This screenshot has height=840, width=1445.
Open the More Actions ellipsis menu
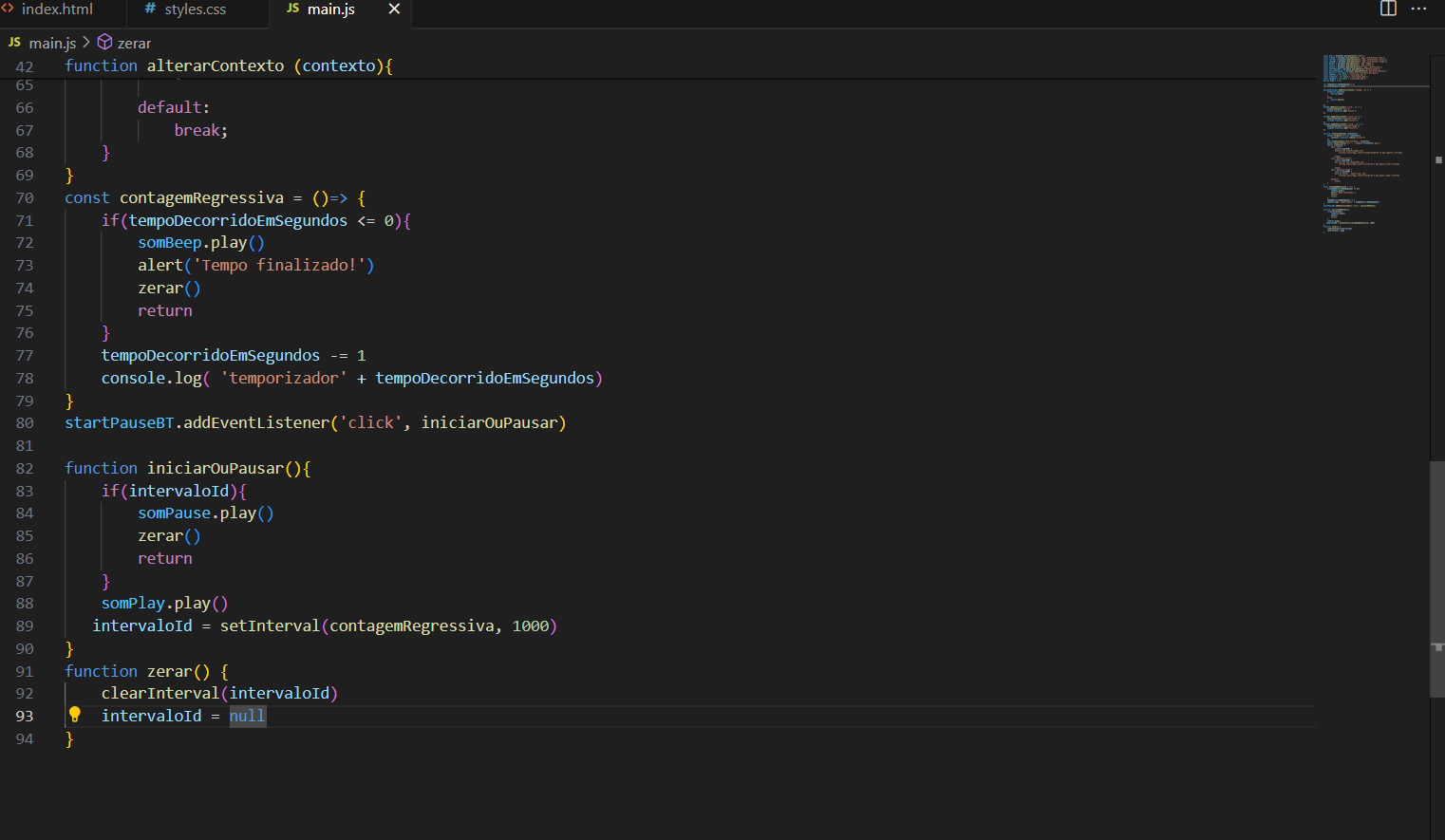pos(1419,9)
